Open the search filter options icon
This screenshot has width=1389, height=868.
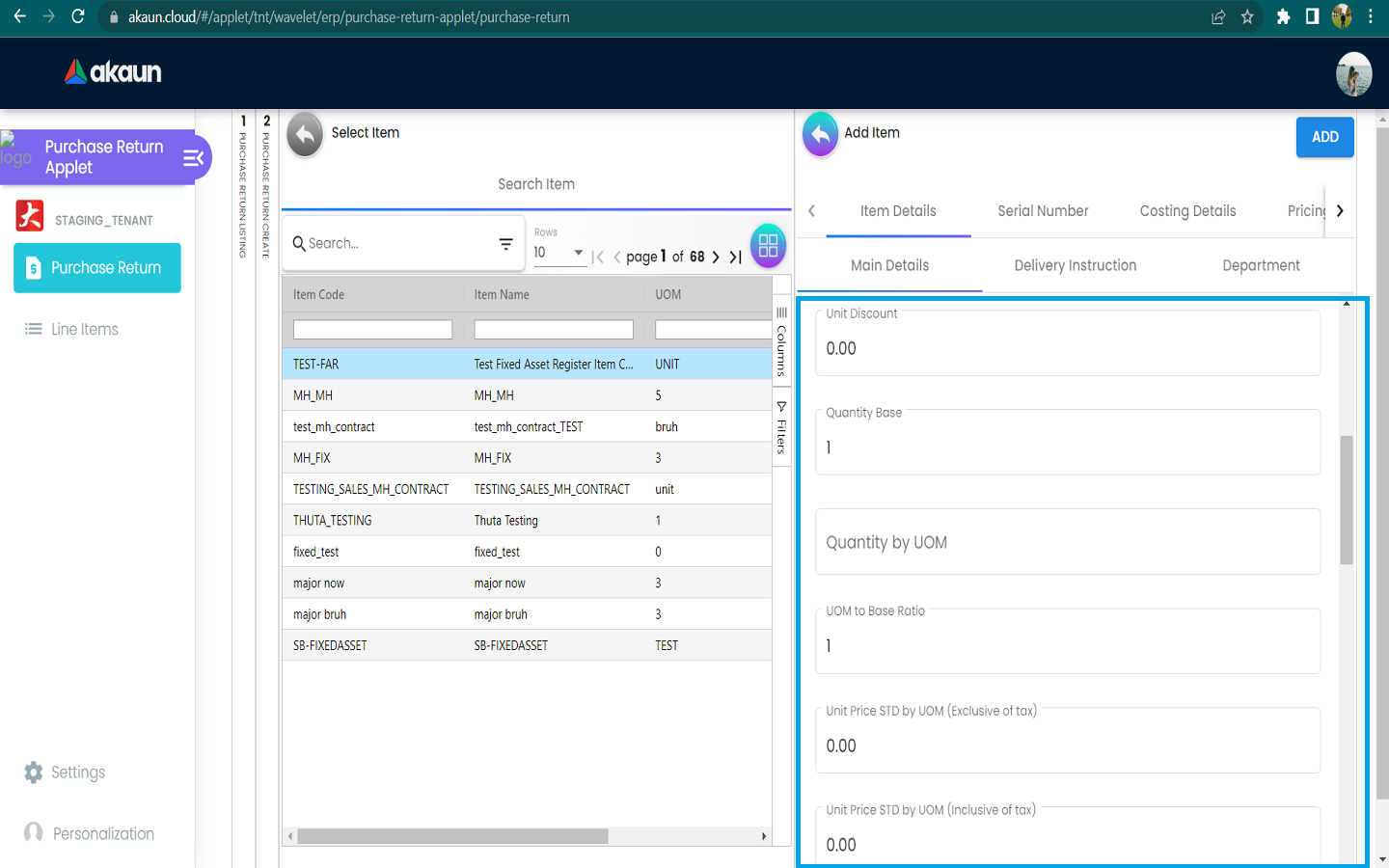point(505,244)
